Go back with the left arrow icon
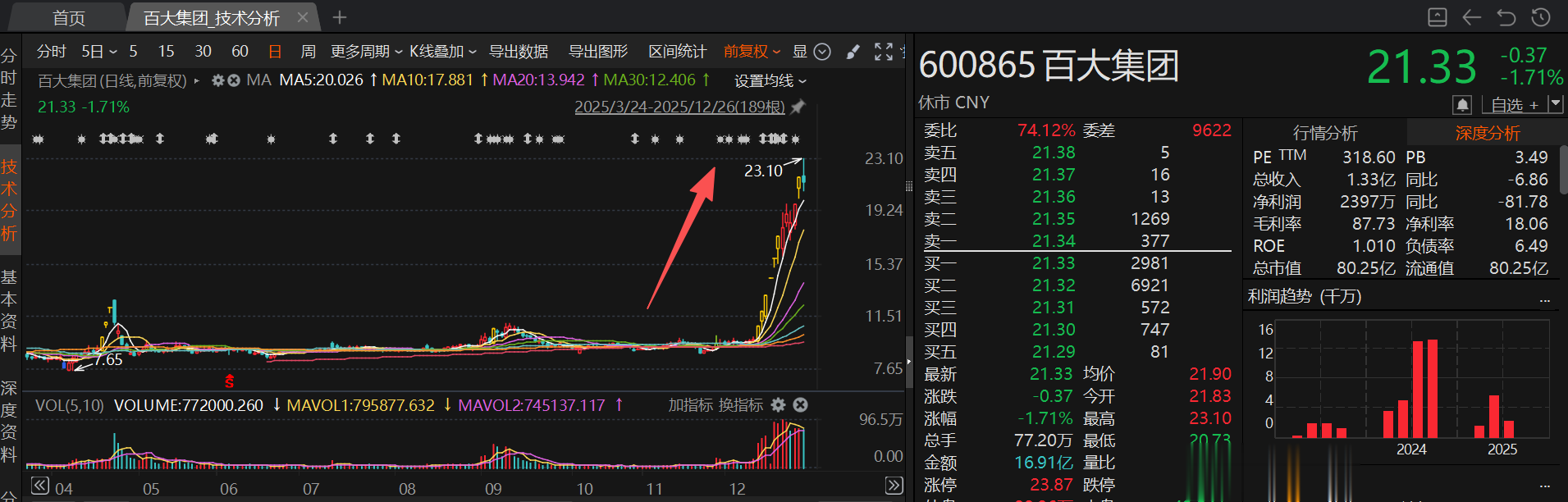The height and width of the screenshot is (502, 1568). tap(1471, 16)
